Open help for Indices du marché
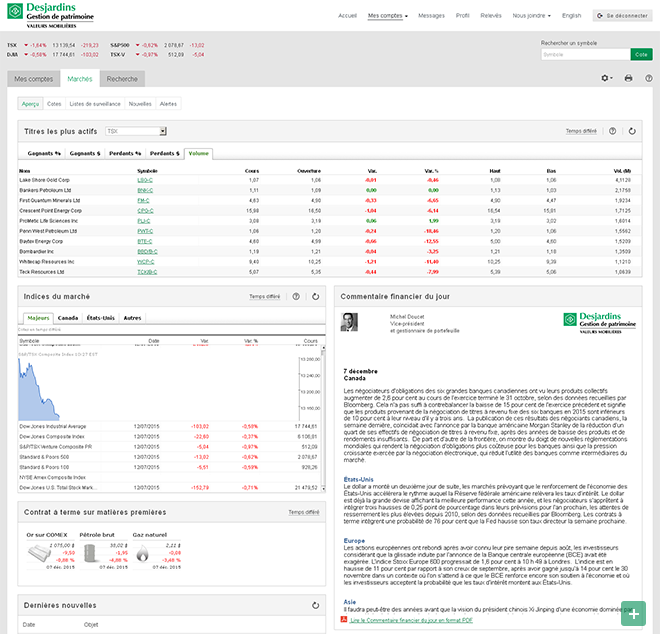The width and height of the screenshot is (660, 634). click(x=296, y=296)
